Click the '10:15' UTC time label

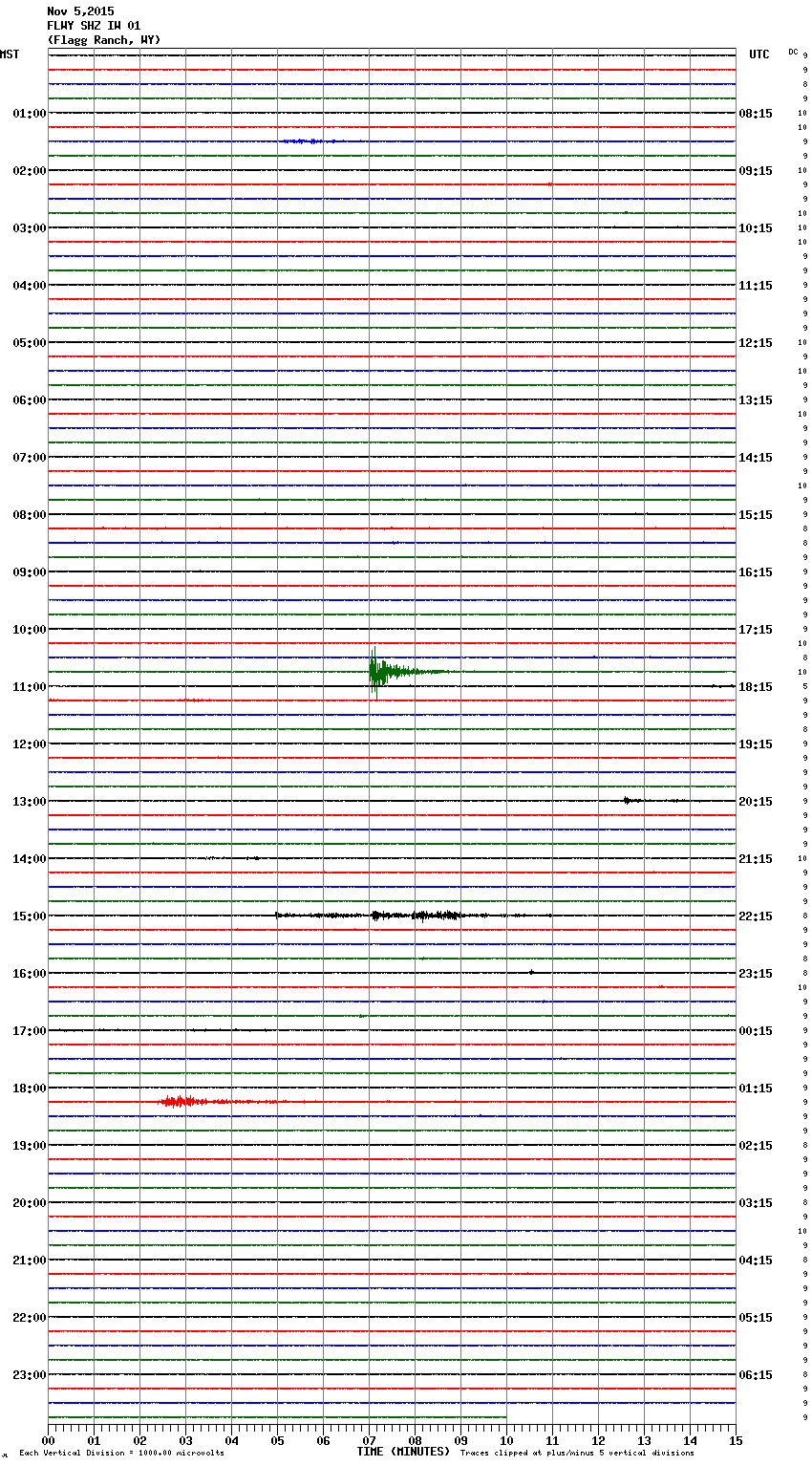pyautogui.click(x=756, y=228)
